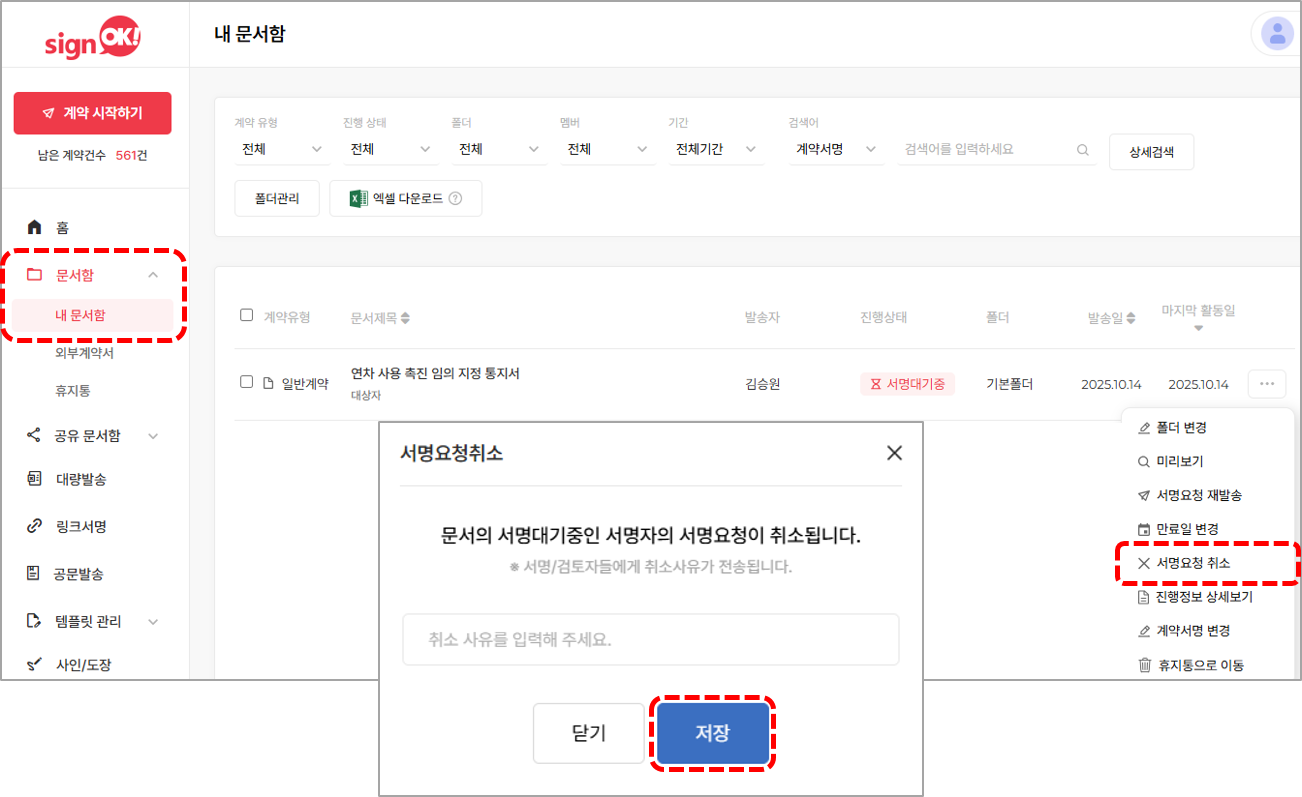Click the 검색어를 입력하세요 search field

[995, 149]
